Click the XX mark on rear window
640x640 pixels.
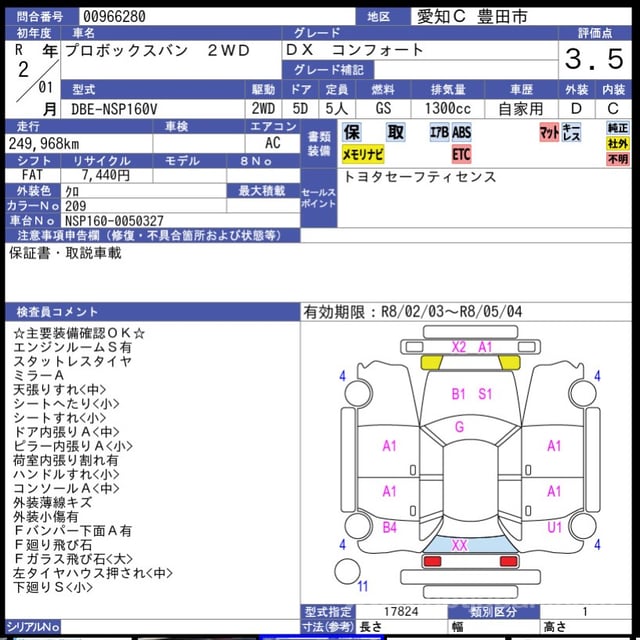click(459, 546)
